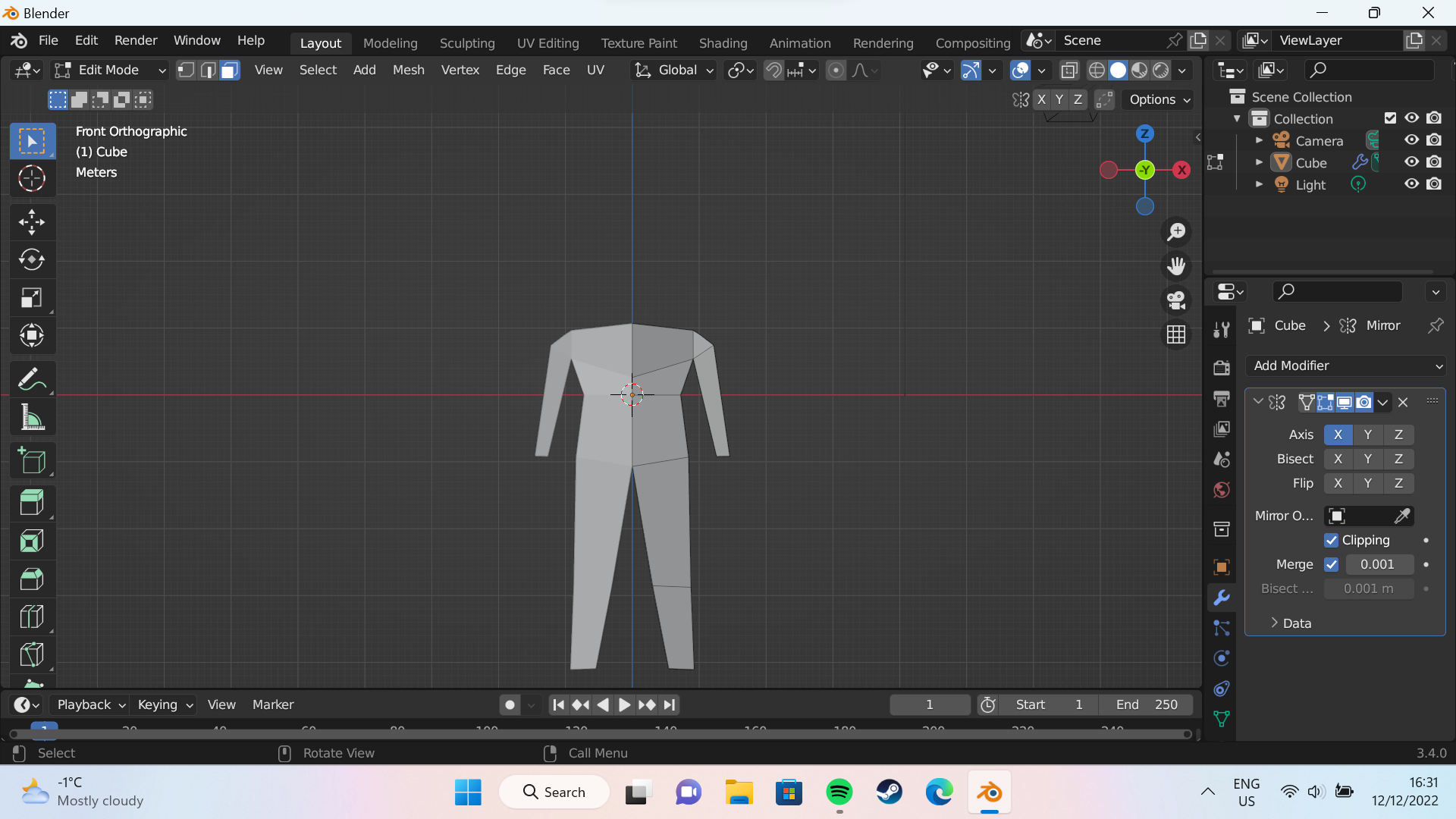Select the Move tool
The height and width of the screenshot is (819, 1456).
tap(32, 222)
